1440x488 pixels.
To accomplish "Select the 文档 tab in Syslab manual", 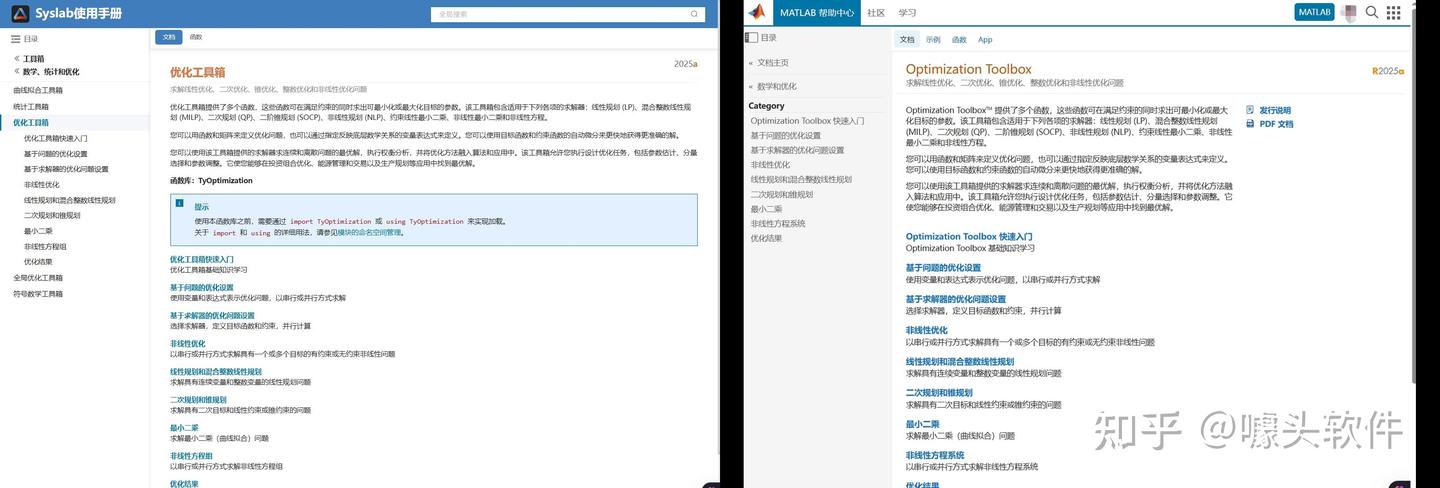I will click(x=168, y=37).
